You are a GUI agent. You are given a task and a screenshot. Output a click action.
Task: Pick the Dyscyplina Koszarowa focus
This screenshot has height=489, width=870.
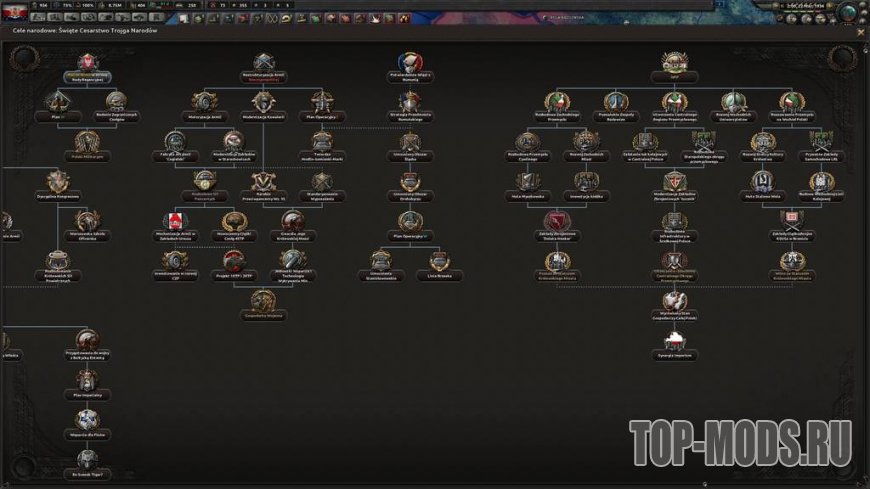59,181
